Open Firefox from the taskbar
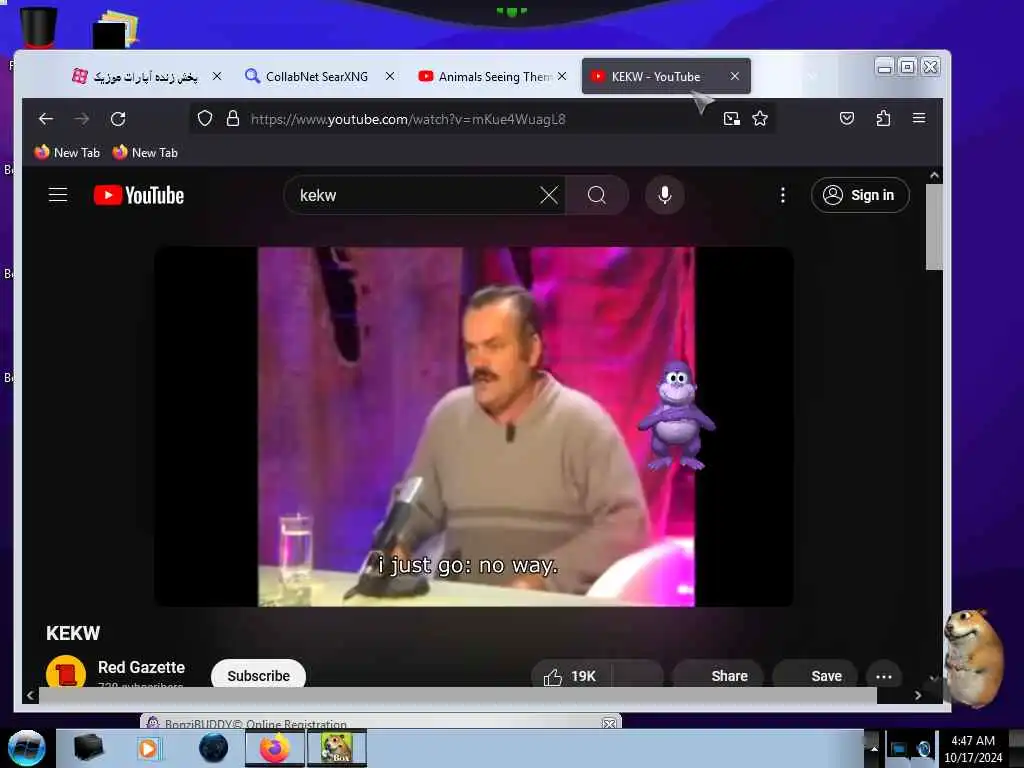 coord(275,748)
